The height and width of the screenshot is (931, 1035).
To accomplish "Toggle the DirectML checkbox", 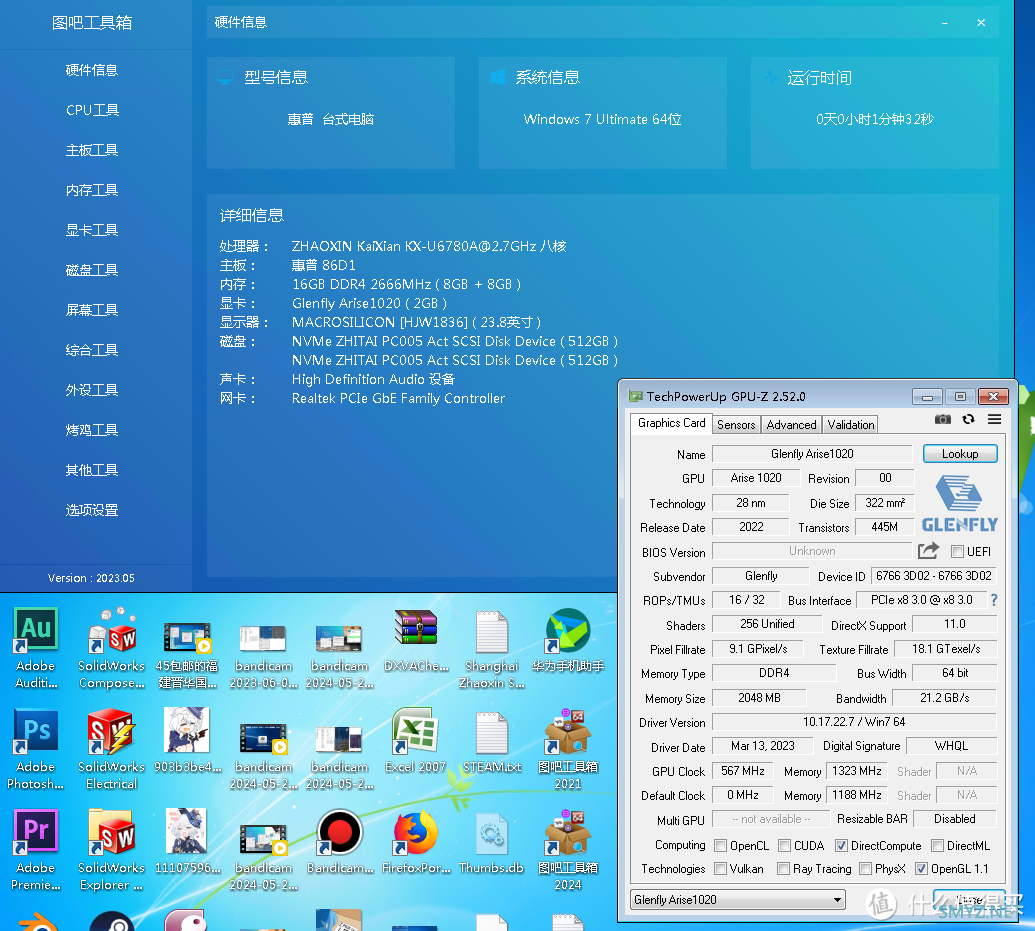I will 937,846.
